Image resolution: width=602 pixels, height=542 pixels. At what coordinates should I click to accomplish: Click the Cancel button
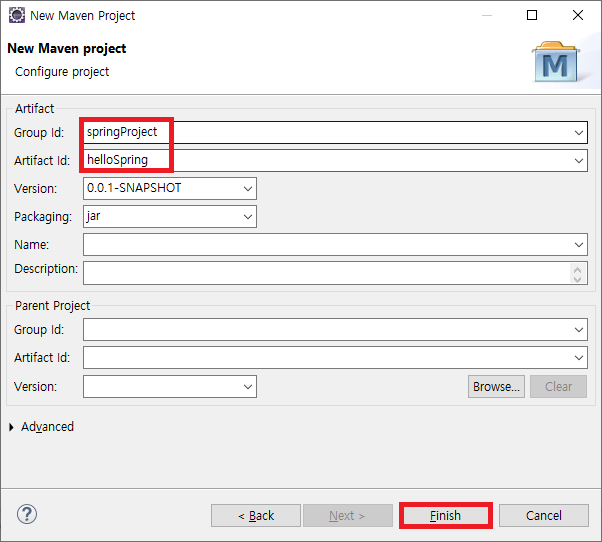(x=544, y=516)
